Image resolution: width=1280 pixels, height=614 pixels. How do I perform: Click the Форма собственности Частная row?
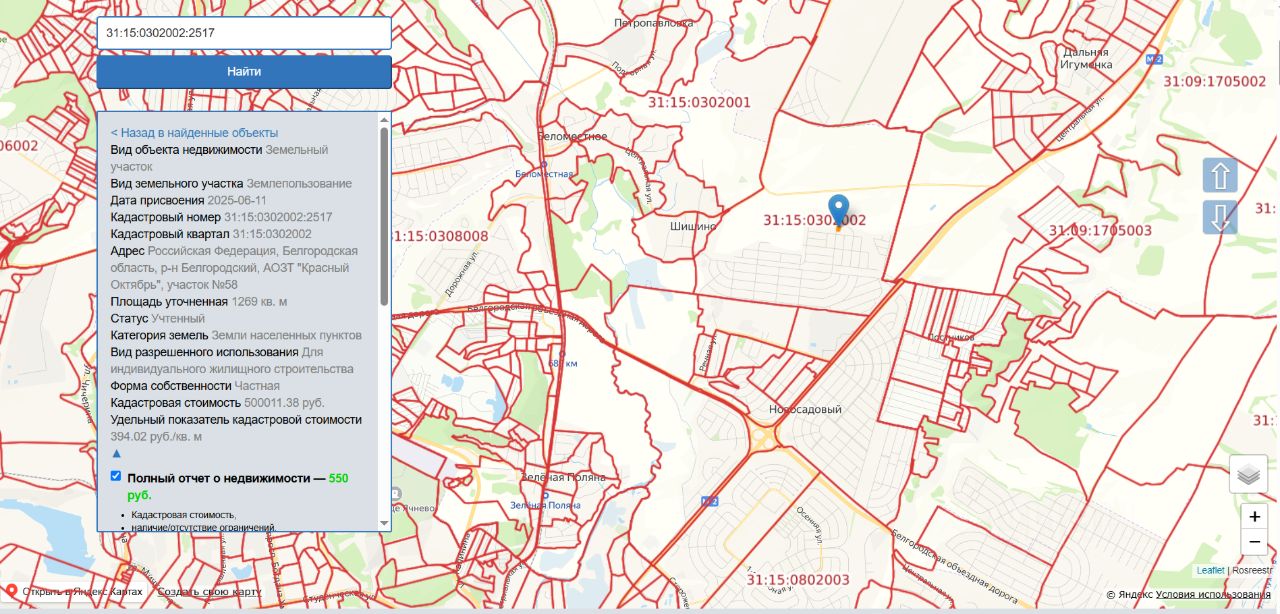pos(195,385)
